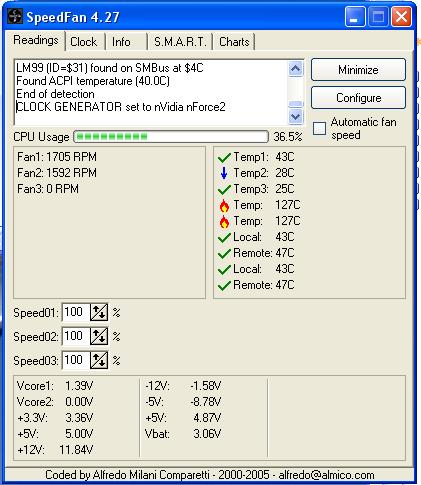Enable the Automatic fan speed checkbox

(319, 128)
